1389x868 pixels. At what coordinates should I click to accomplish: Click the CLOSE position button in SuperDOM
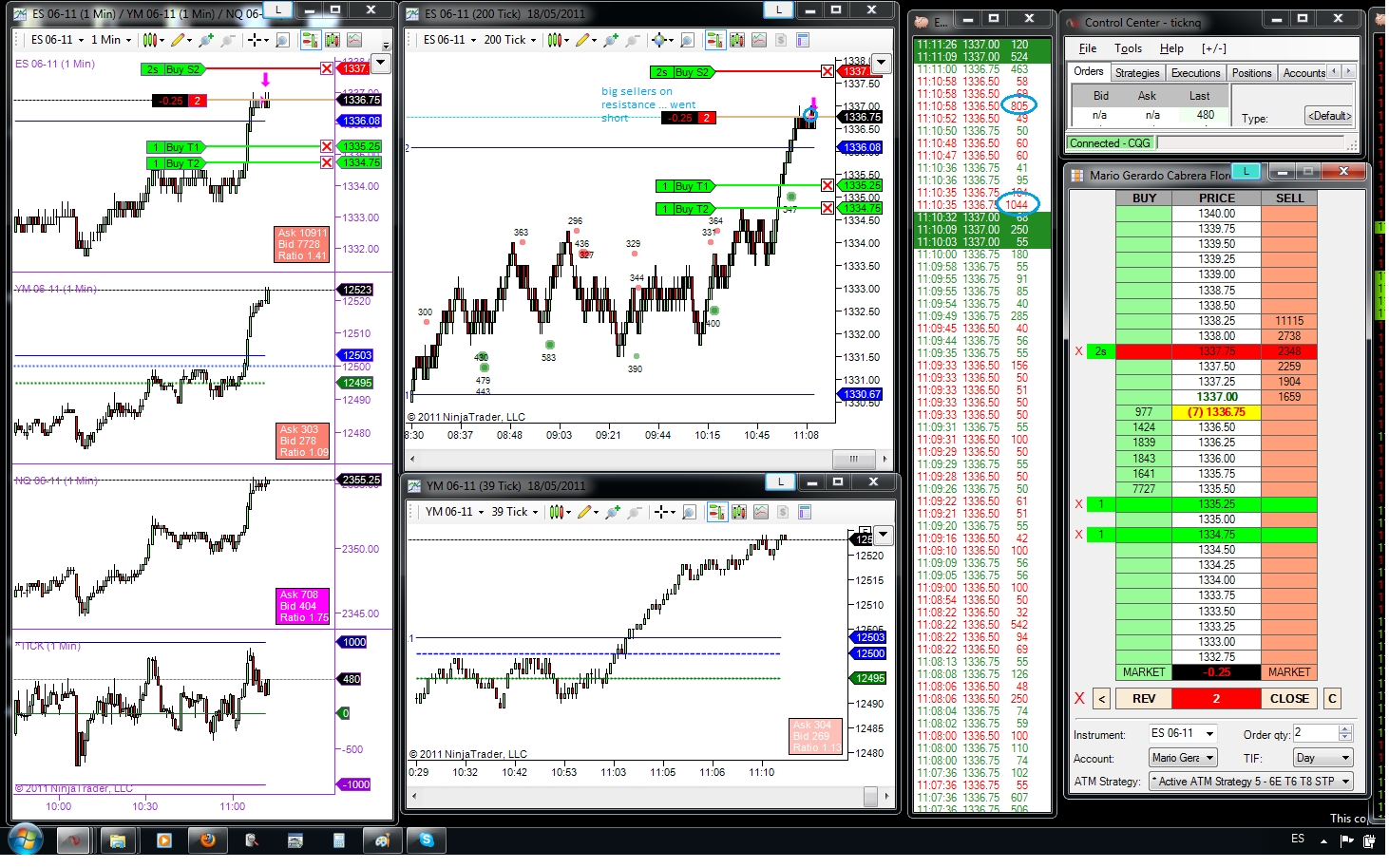tap(1289, 699)
